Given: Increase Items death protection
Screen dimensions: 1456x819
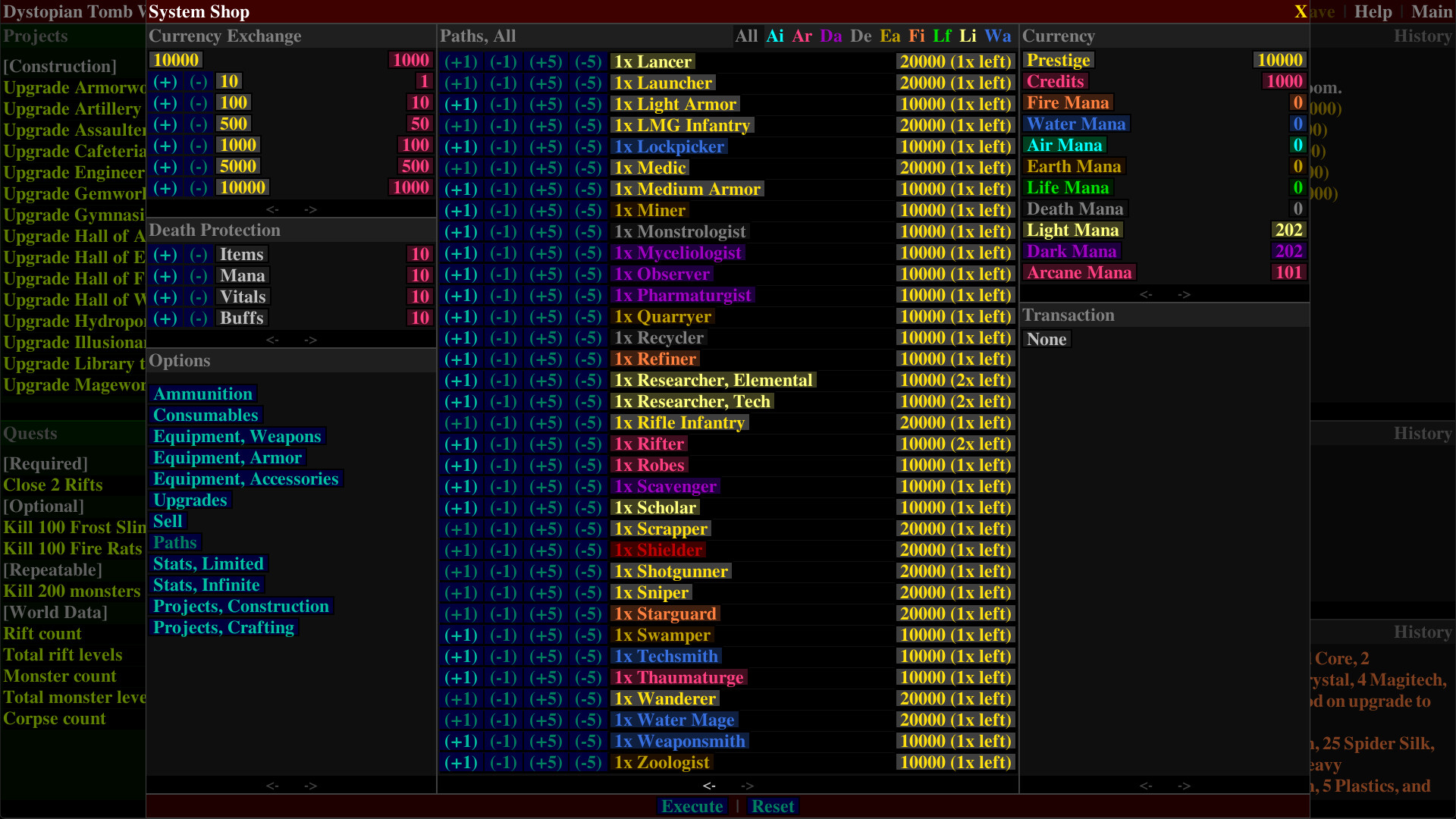Looking at the screenshot, I should pos(166,256).
